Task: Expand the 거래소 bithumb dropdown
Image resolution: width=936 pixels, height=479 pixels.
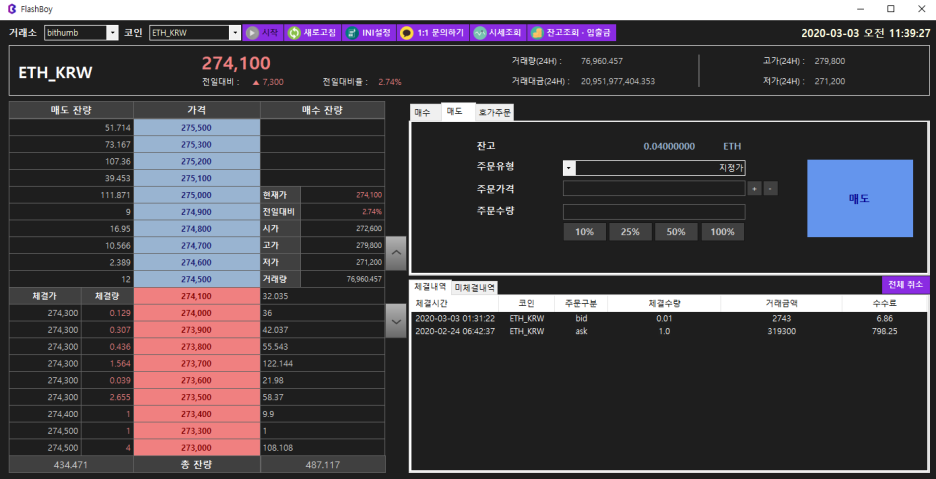Action: point(111,33)
